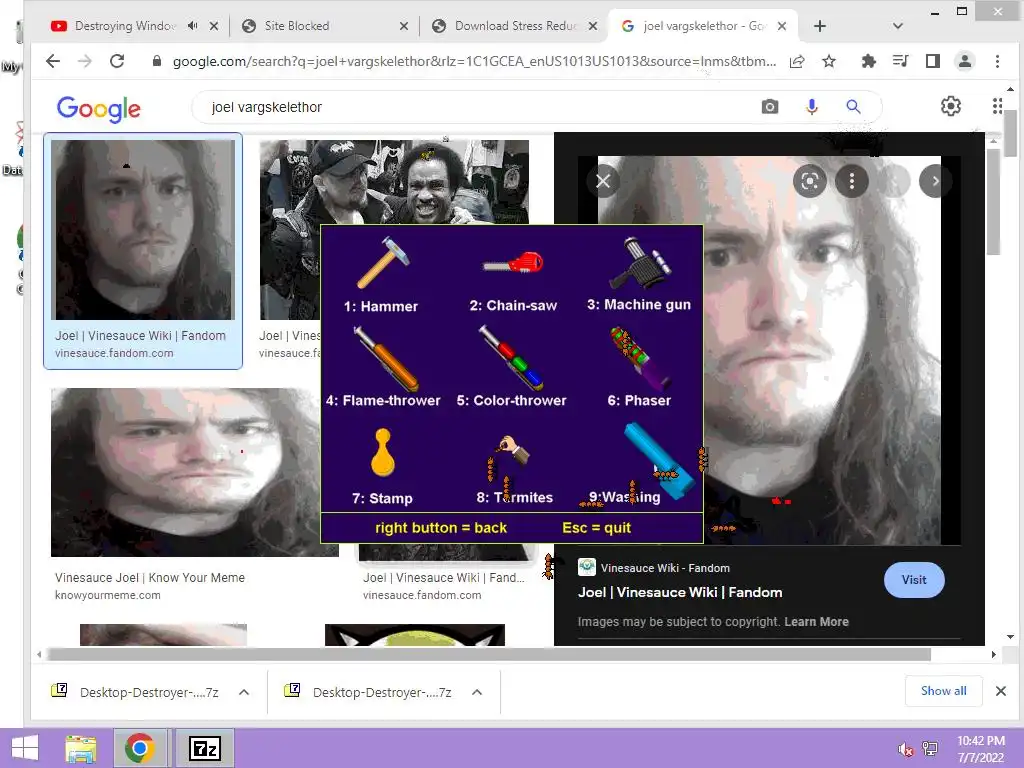Open Vinesauce Joel Know Your Meme result

click(x=150, y=577)
